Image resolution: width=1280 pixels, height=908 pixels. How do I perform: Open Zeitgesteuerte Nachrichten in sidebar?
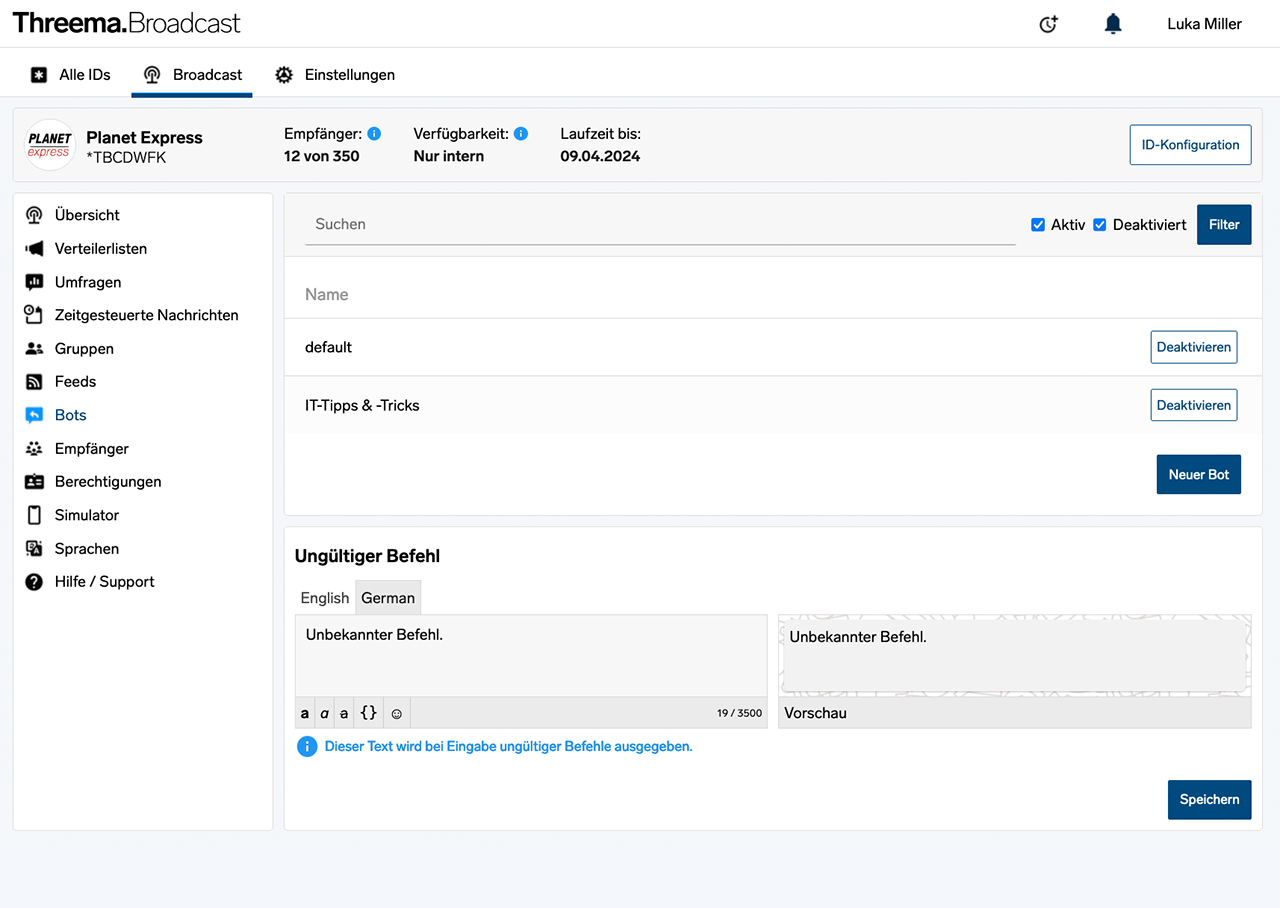click(x=147, y=315)
